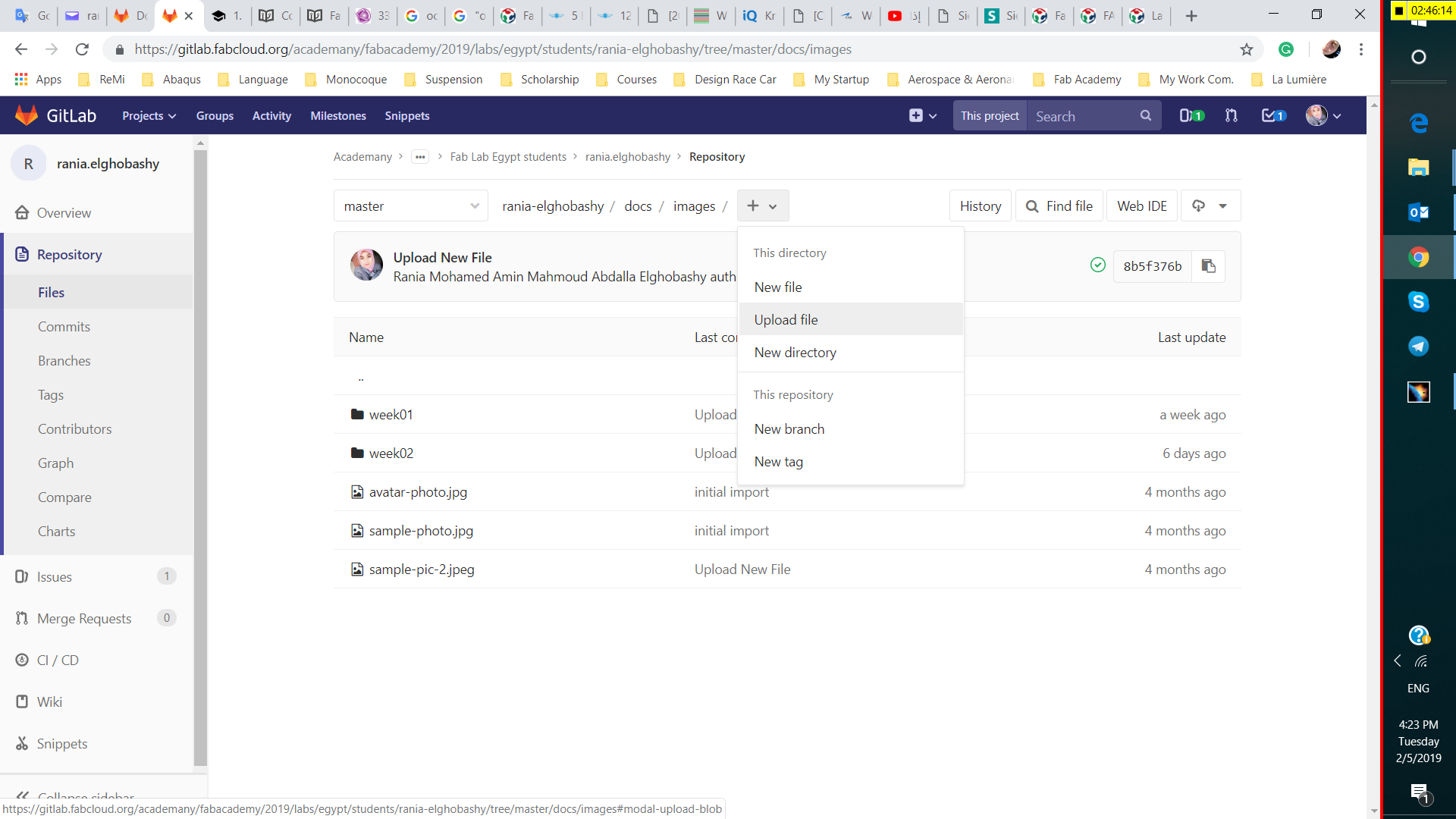This screenshot has height=819, width=1456.
Task: Open Skype from the Windows taskbar
Action: [x=1418, y=302]
